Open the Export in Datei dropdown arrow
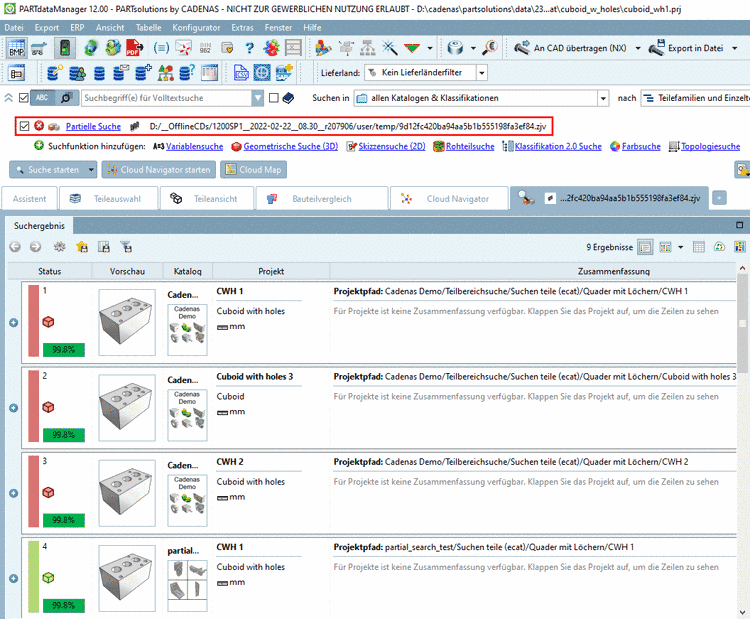Screen dimensions: 750x619 (x=735, y=48)
